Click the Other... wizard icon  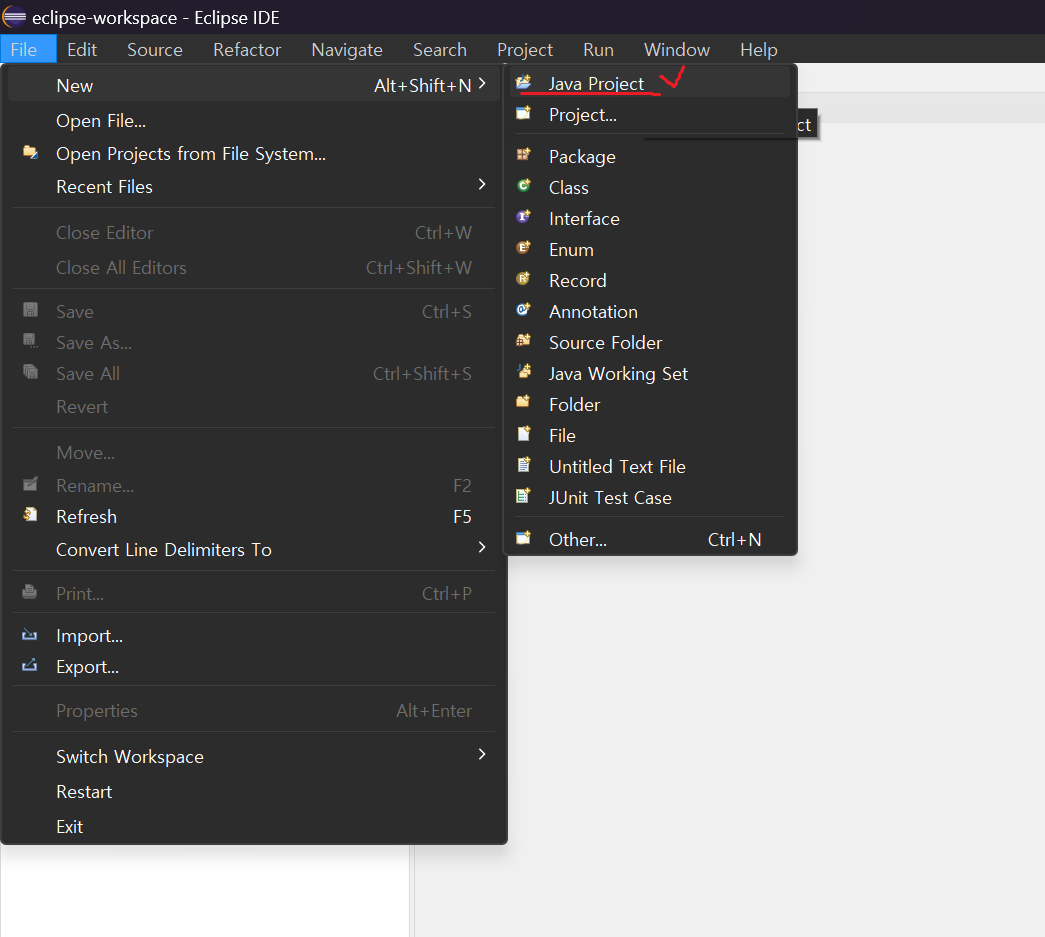tap(524, 537)
